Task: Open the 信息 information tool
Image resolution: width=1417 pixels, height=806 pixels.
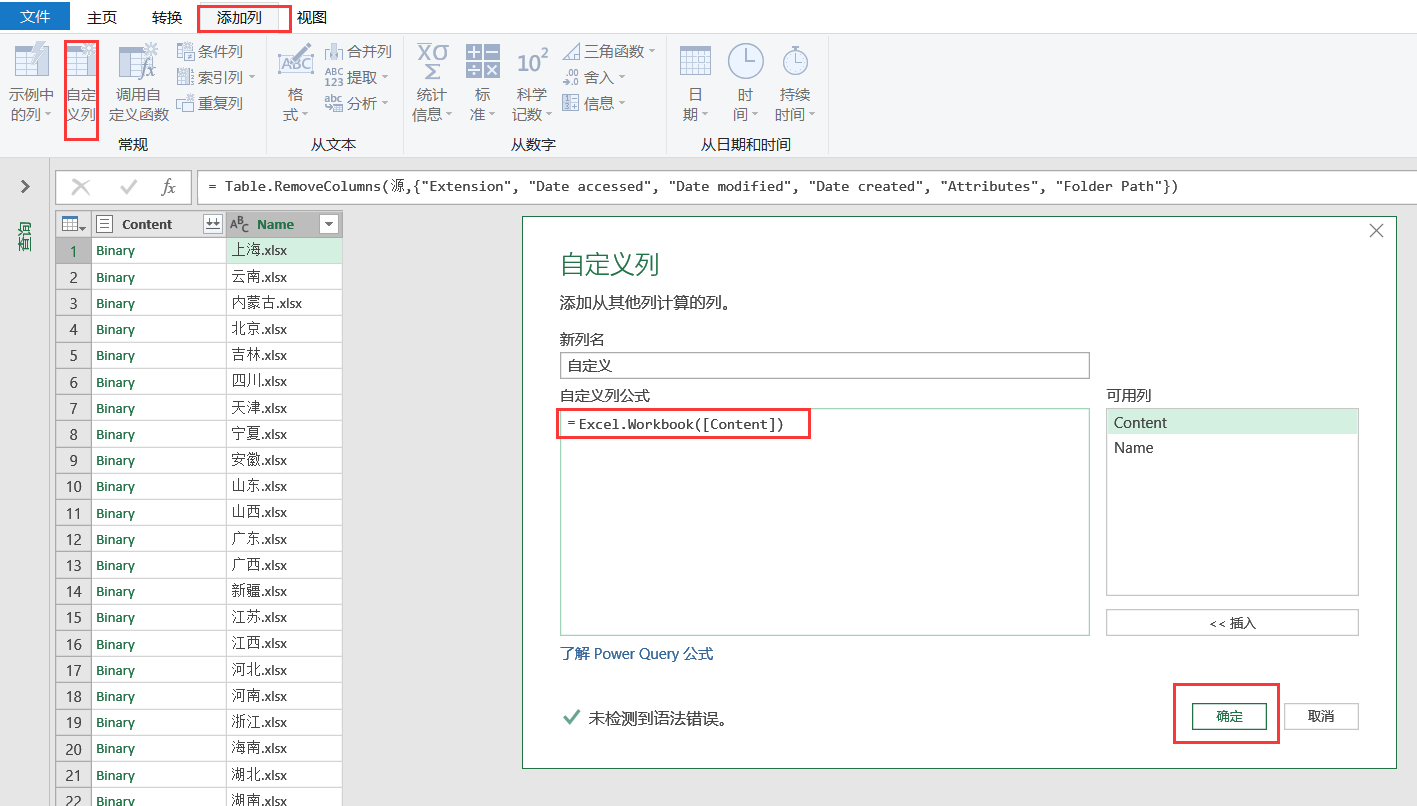Action: pyautogui.click(x=593, y=103)
